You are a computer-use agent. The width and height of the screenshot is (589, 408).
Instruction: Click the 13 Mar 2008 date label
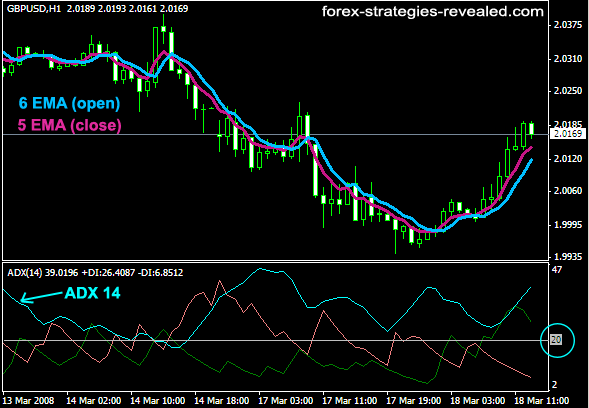tap(29, 400)
